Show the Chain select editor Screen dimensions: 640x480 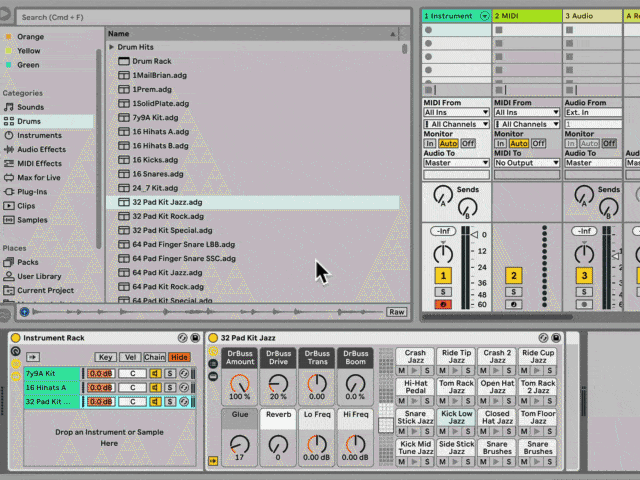tap(154, 357)
